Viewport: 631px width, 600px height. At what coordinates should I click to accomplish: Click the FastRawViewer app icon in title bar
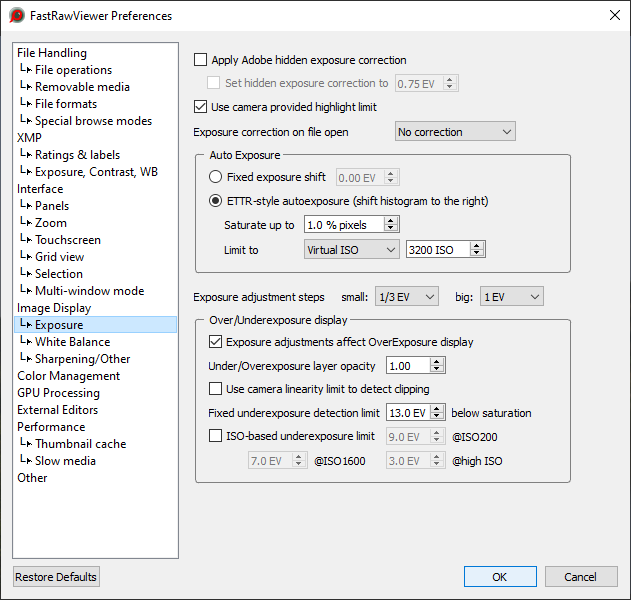[17, 16]
